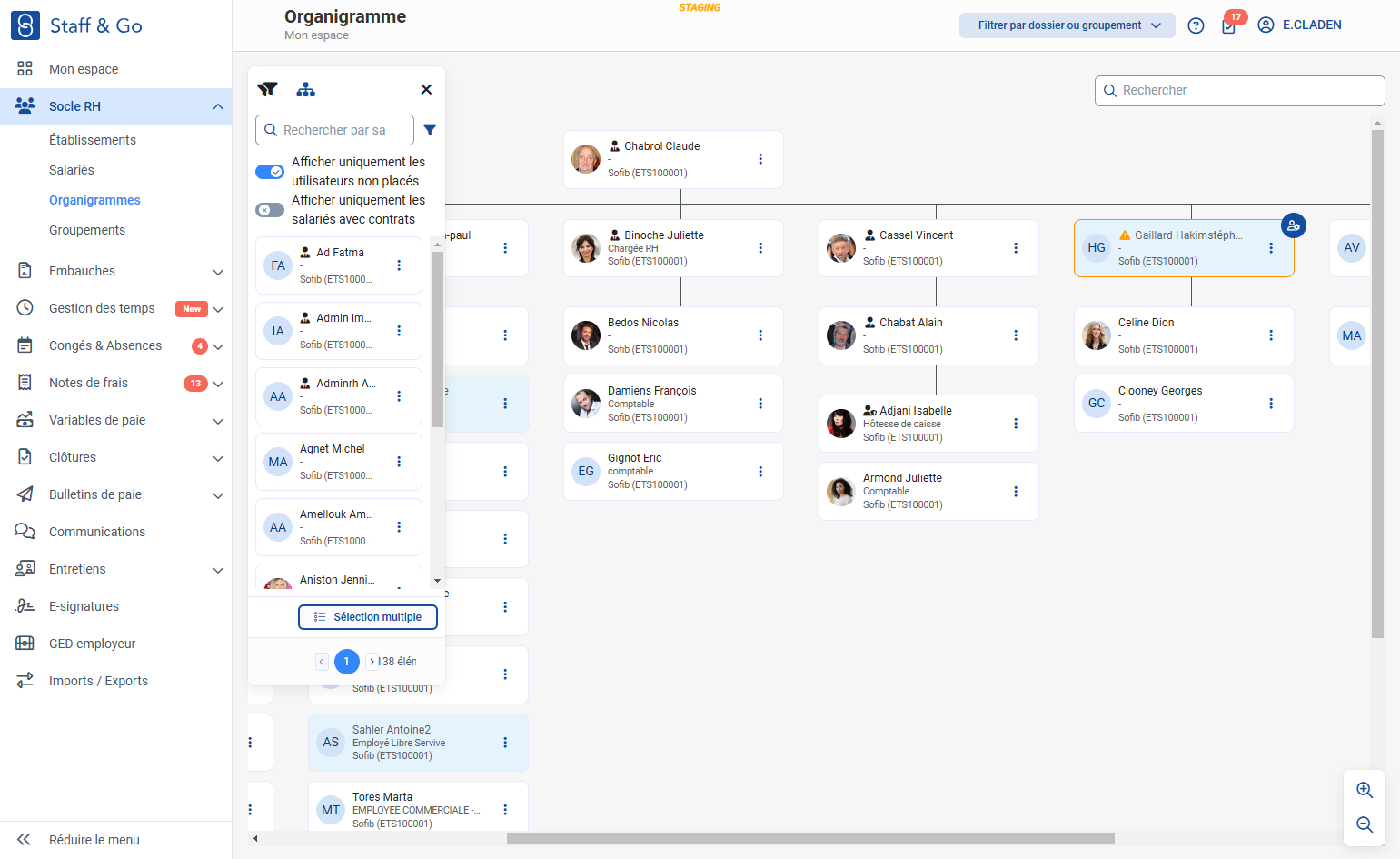Image resolution: width=1400 pixels, height=859 pixels.
Task: Open three-dot menu on Chabrol Claude card
Action: click(x=760, y=159)
